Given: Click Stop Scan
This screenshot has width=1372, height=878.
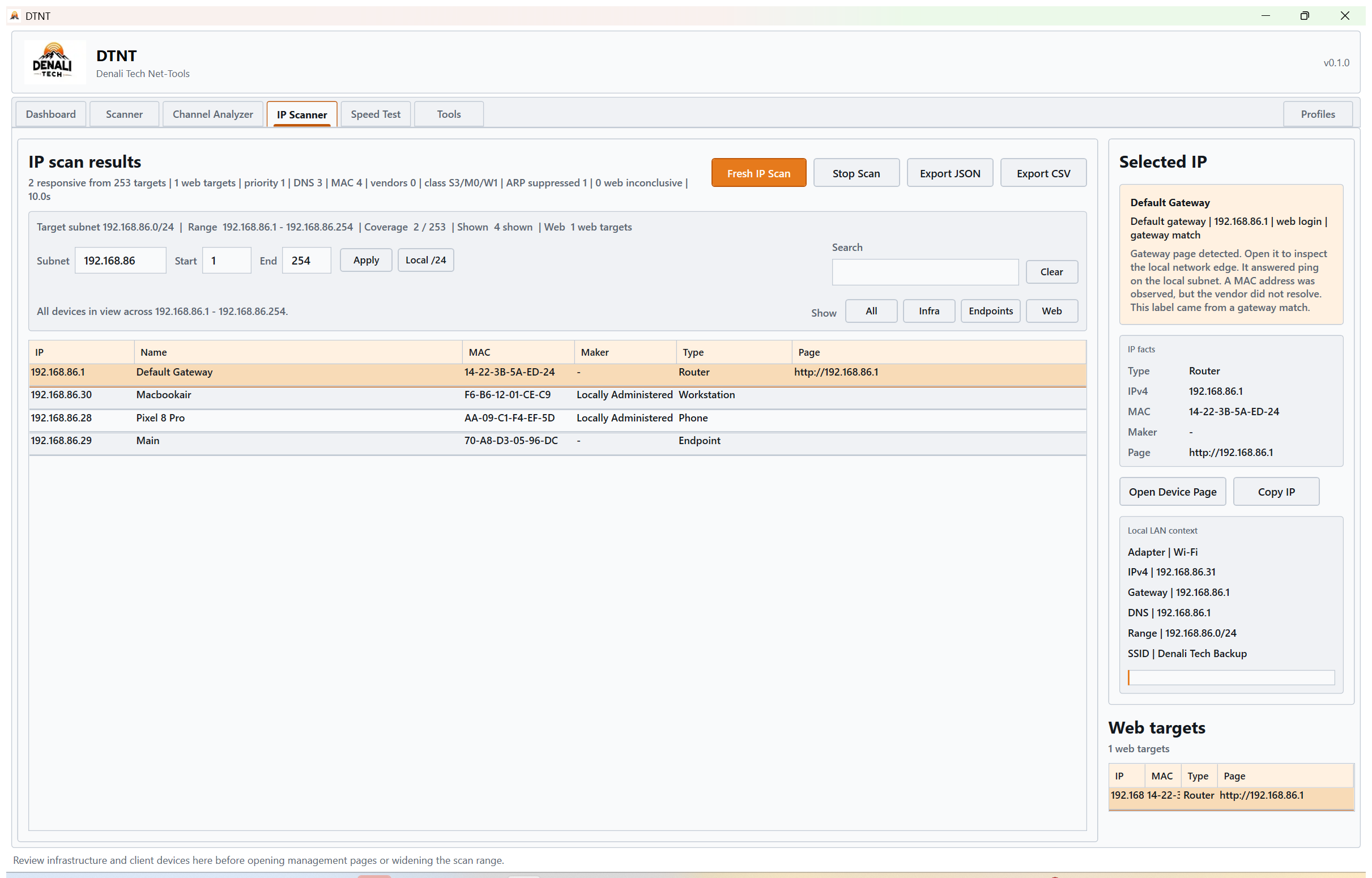Looking at the screenshot, I should click(856, 173).
